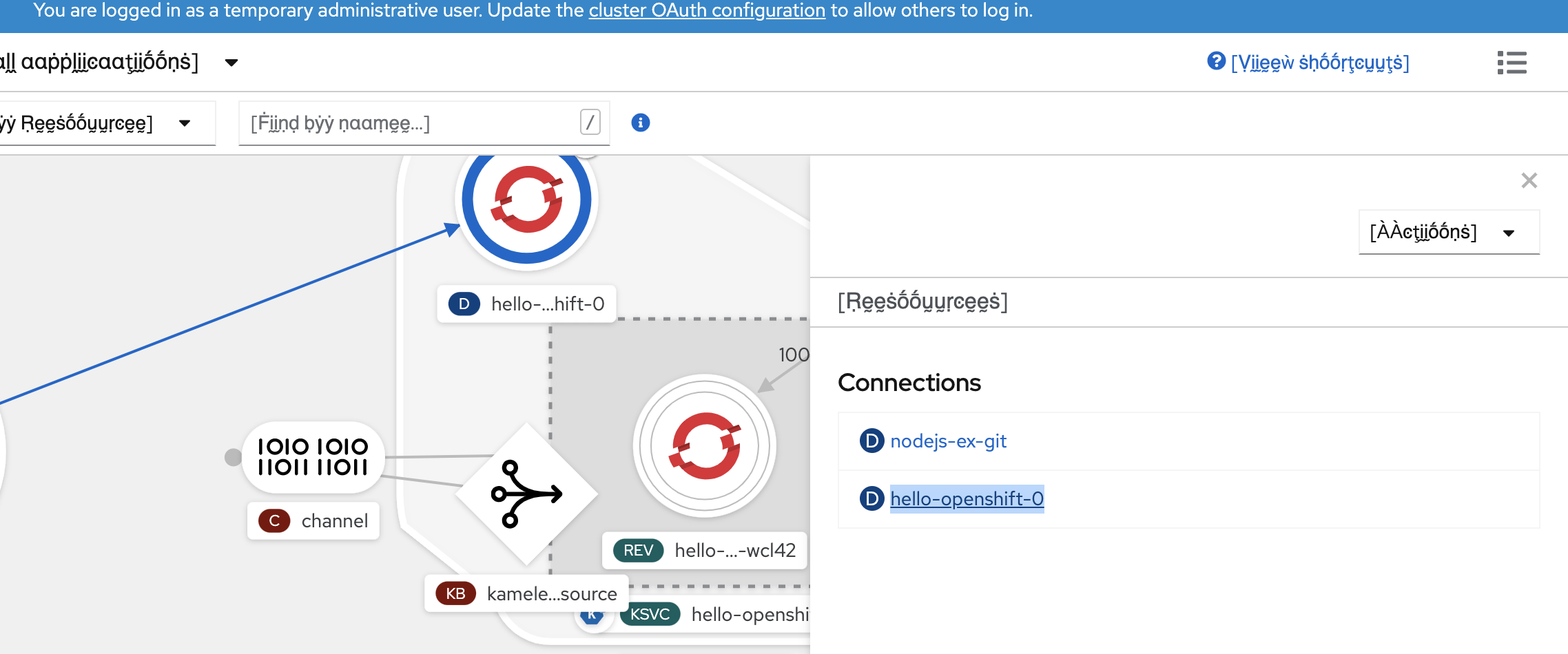The width and height of the screenshot is (1568, 654).
Task: Click the hello-...hift-0 node label
Action: pyautogui.click(x=527, y=304)
